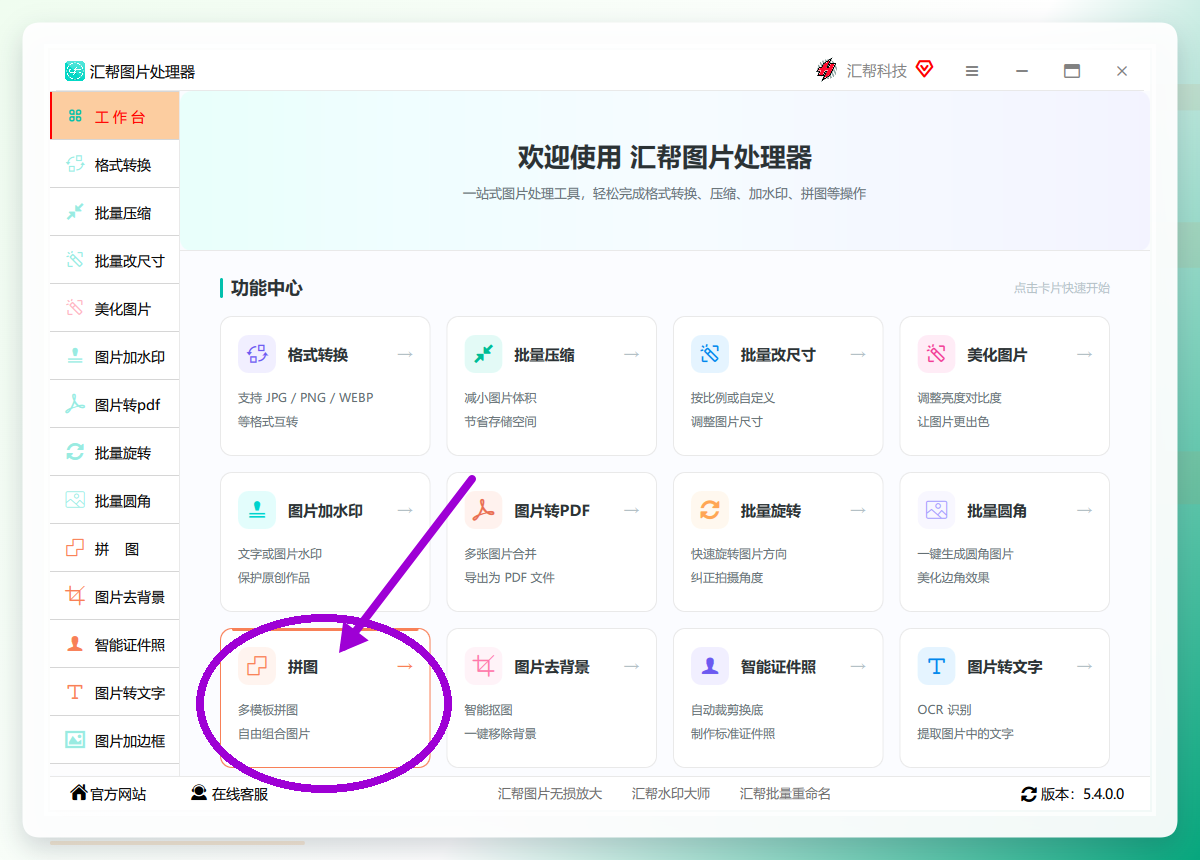Screen dimensions: 1200x860
Task: Click the 图片去背景 card icon
Action: click(x=483, y=666)
